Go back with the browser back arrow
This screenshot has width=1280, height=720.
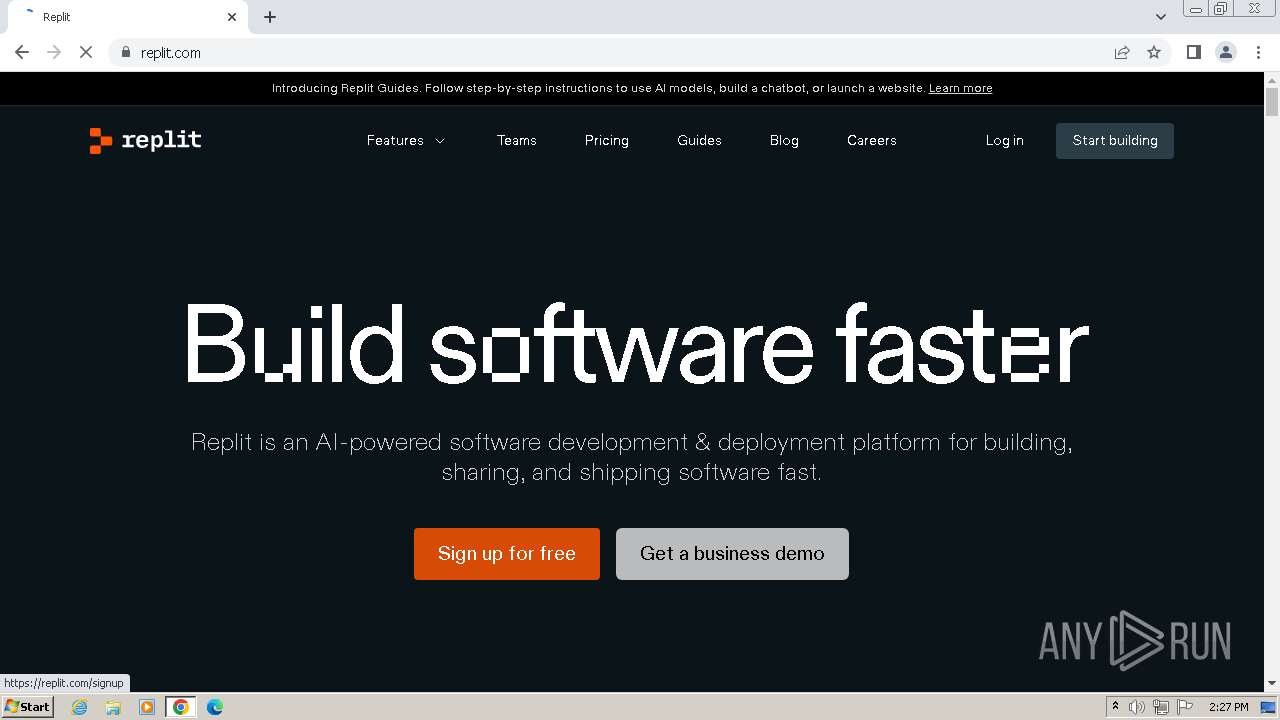pos(22,52)
